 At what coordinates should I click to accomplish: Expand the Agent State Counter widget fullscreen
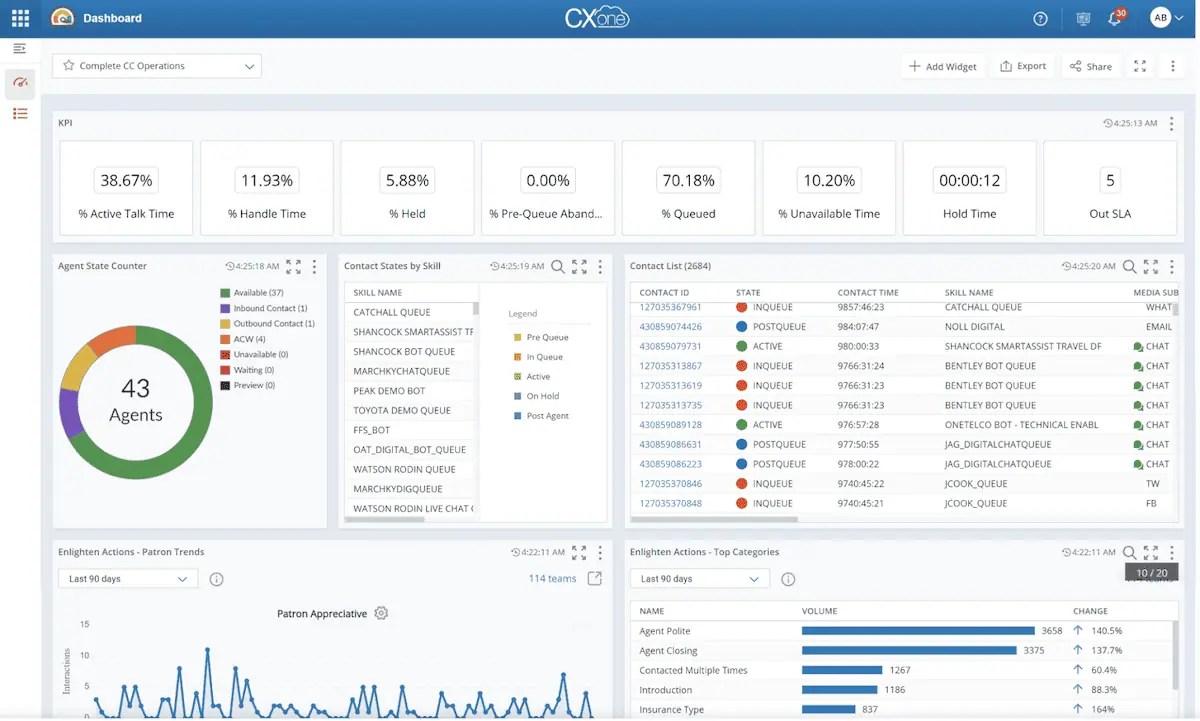point(293,267)
